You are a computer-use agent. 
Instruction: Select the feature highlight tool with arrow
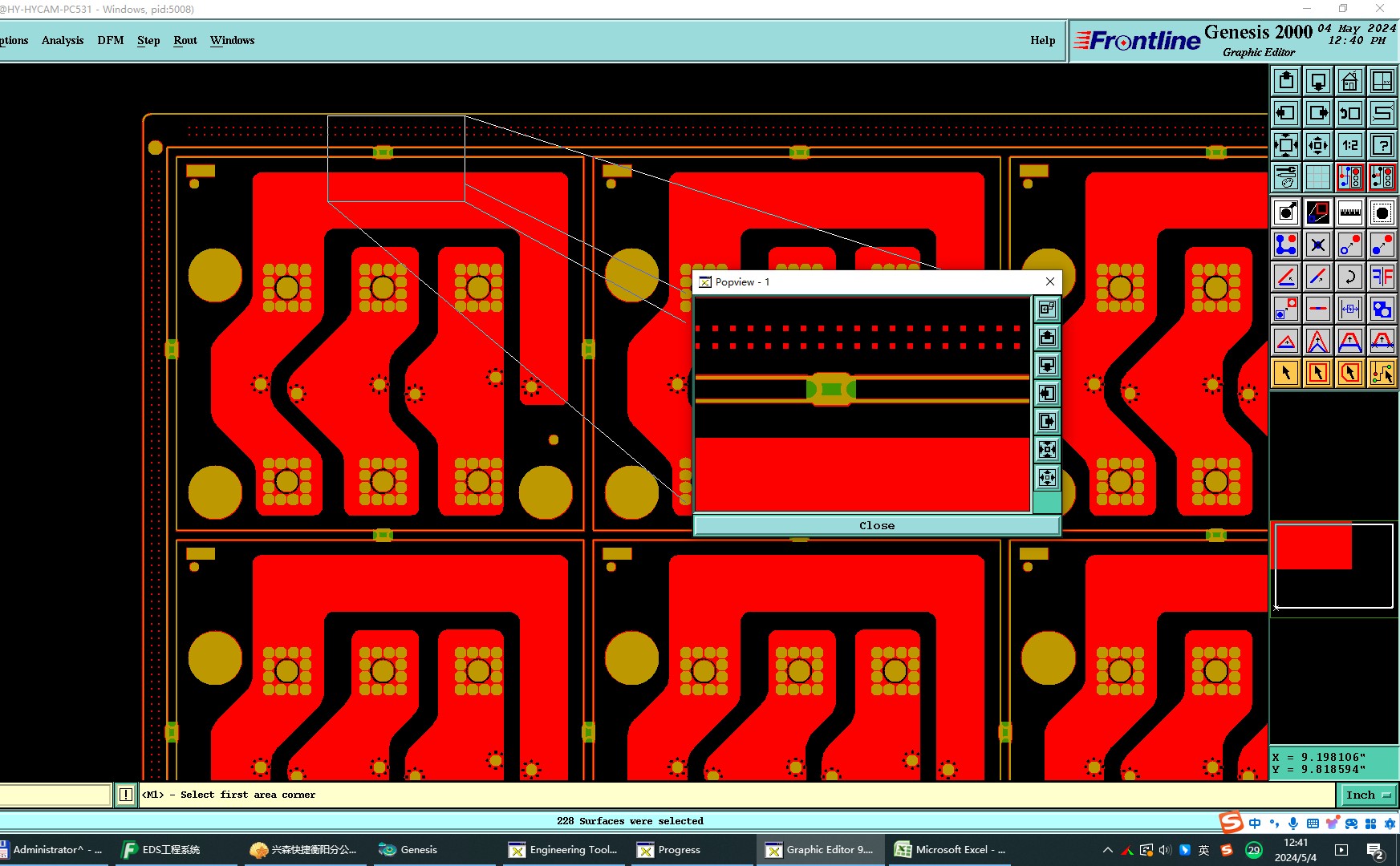[1286, 212]
